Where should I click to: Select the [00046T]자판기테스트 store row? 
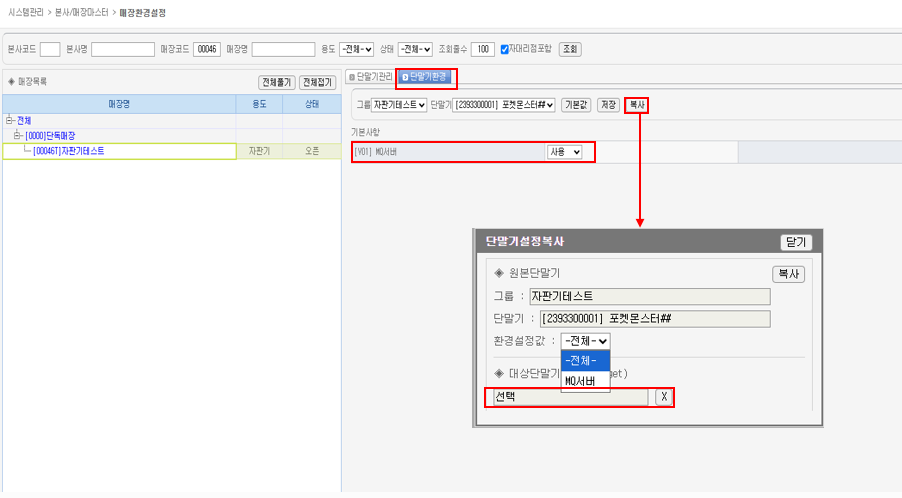point(68,151)
